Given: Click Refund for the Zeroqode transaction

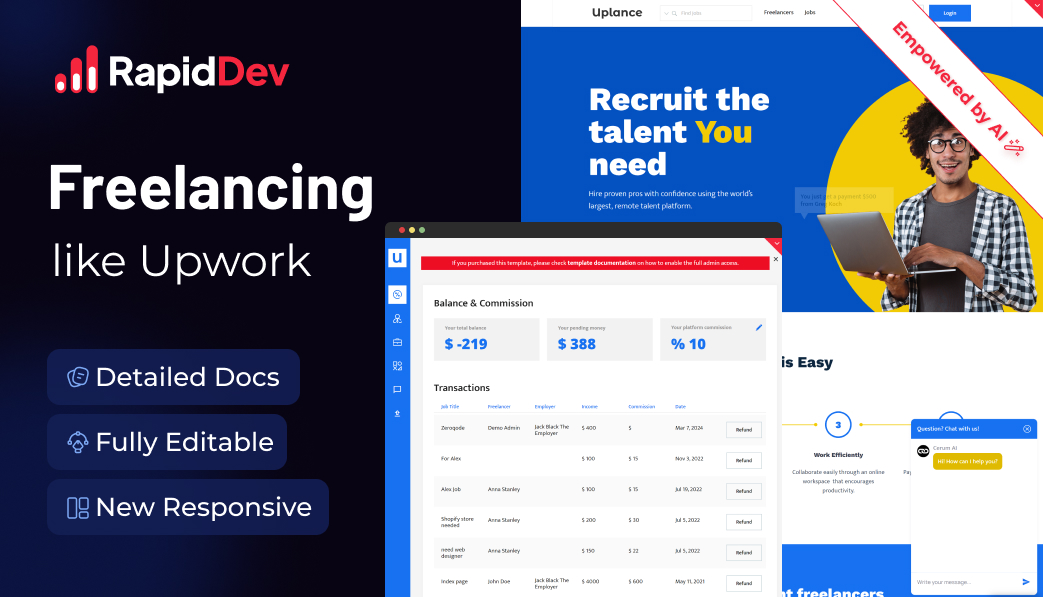Looking at the screenshot, I should (743, 429).
